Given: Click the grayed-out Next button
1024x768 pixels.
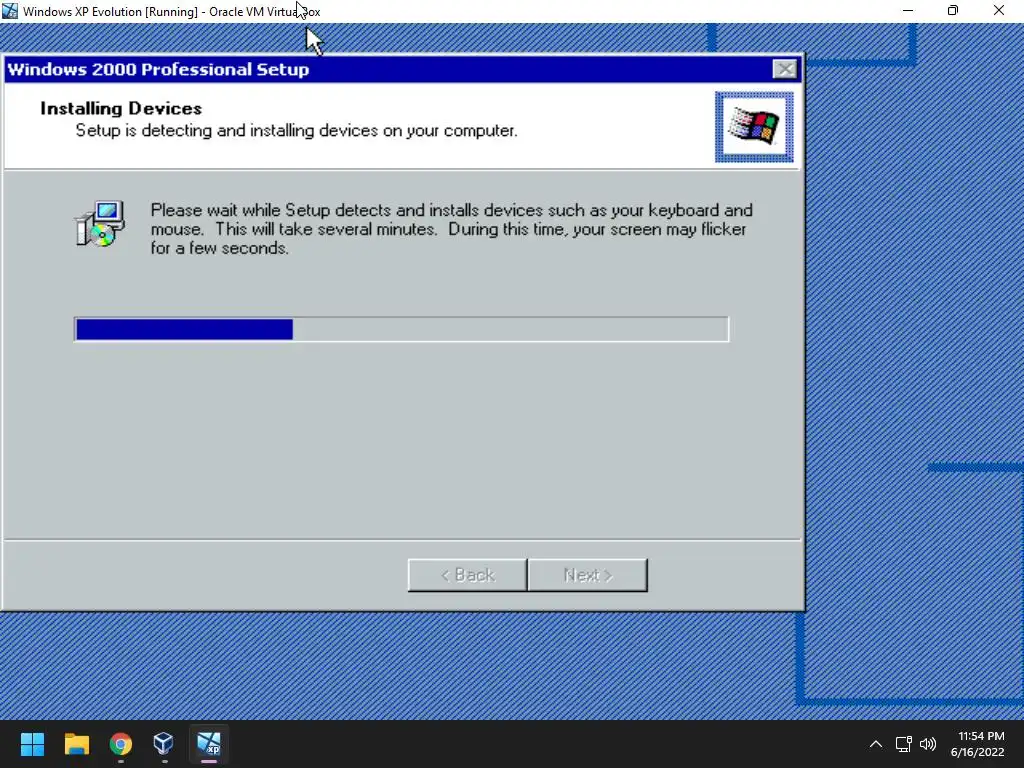Looking at the screenshot, I should tap(588, 575).
